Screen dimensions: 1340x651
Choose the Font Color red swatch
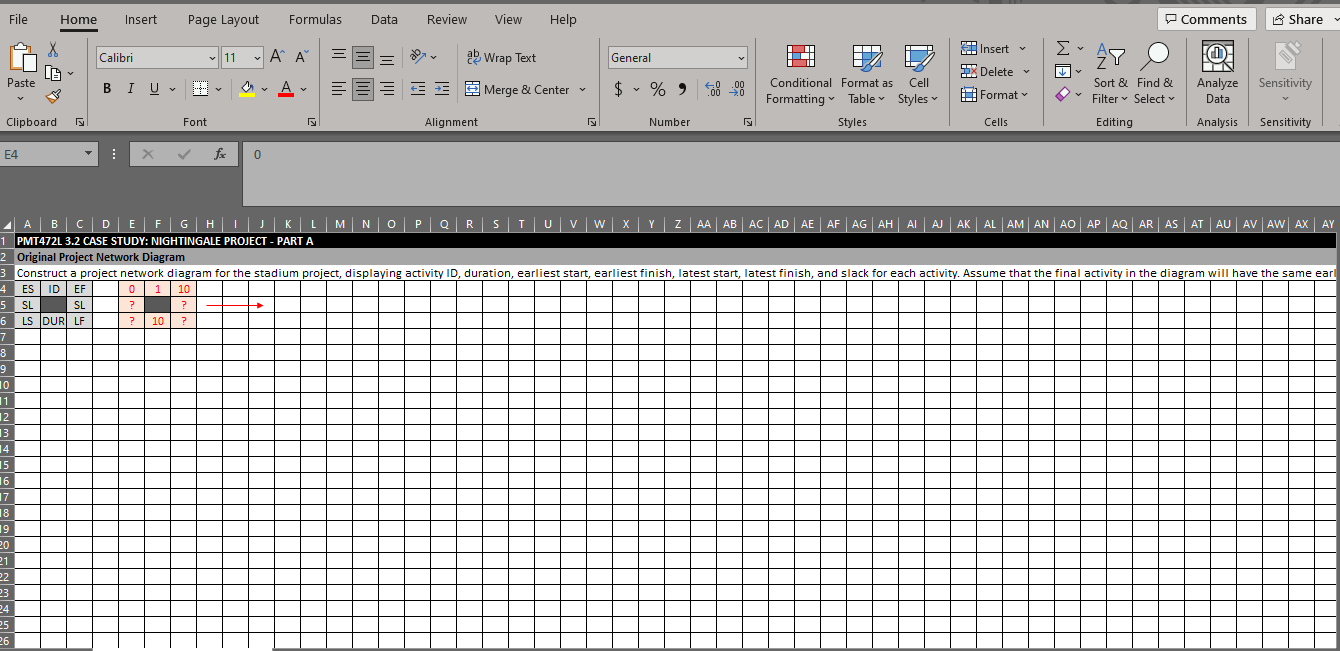288,89
